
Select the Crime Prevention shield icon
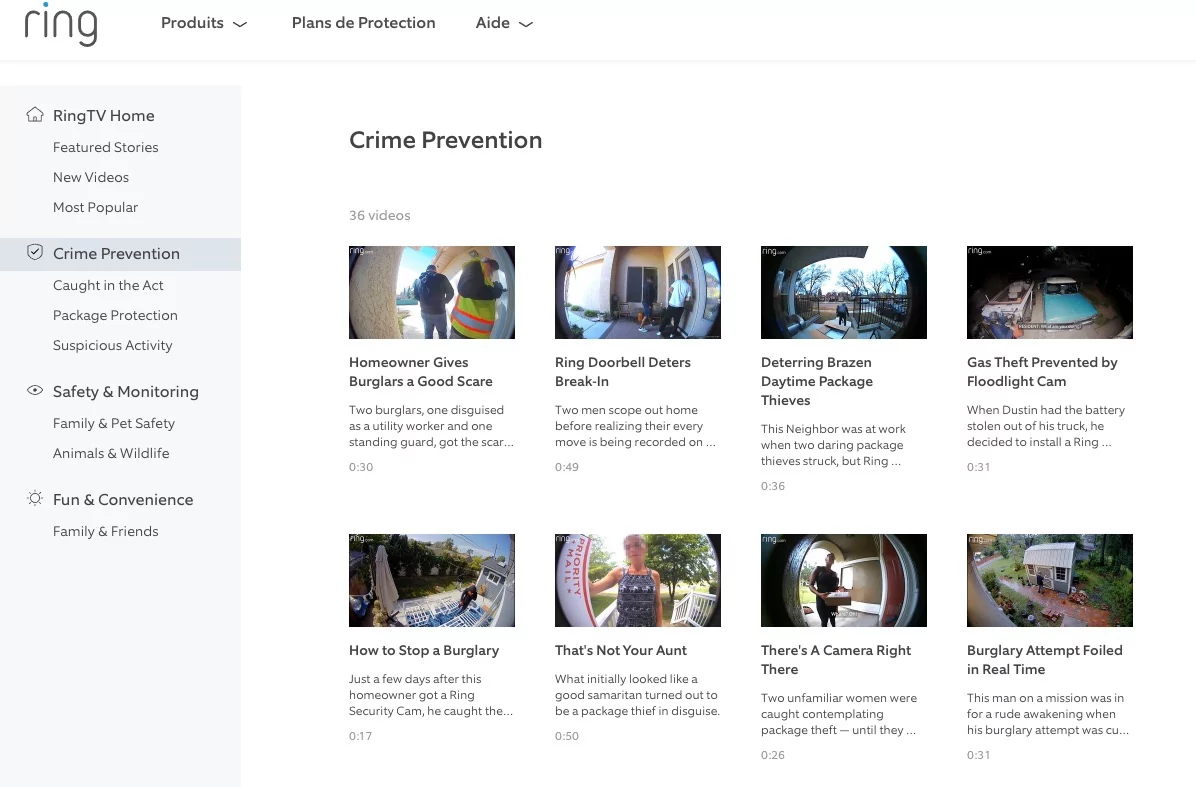35,252
